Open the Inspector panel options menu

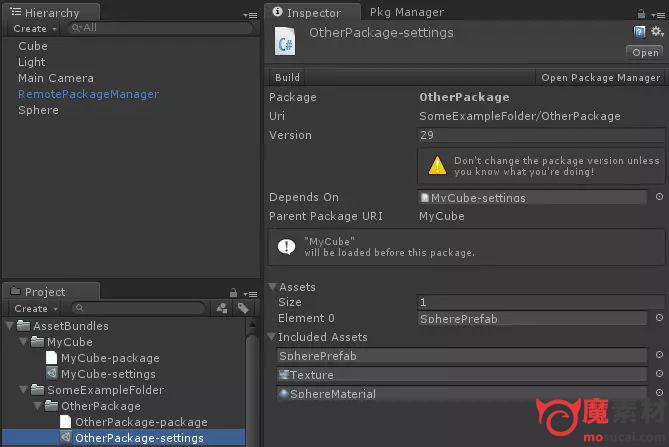(658, 15)
